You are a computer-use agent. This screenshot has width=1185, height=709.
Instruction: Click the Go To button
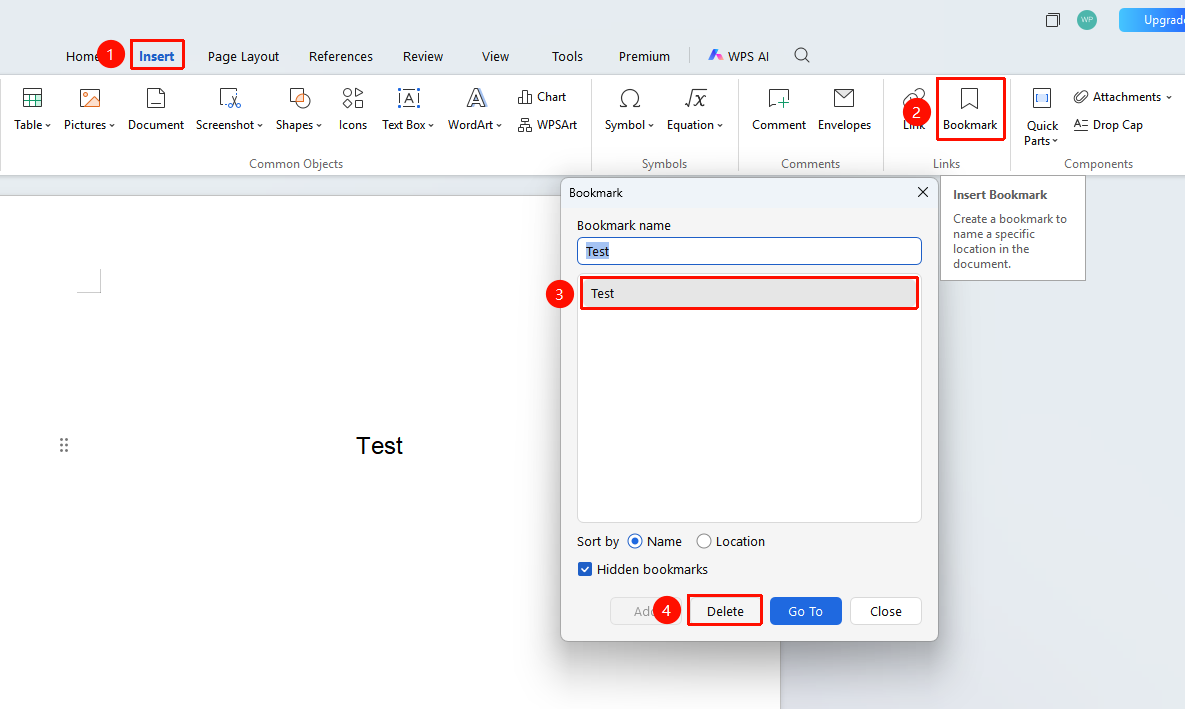pyautogui.click(x=806, y=611)
